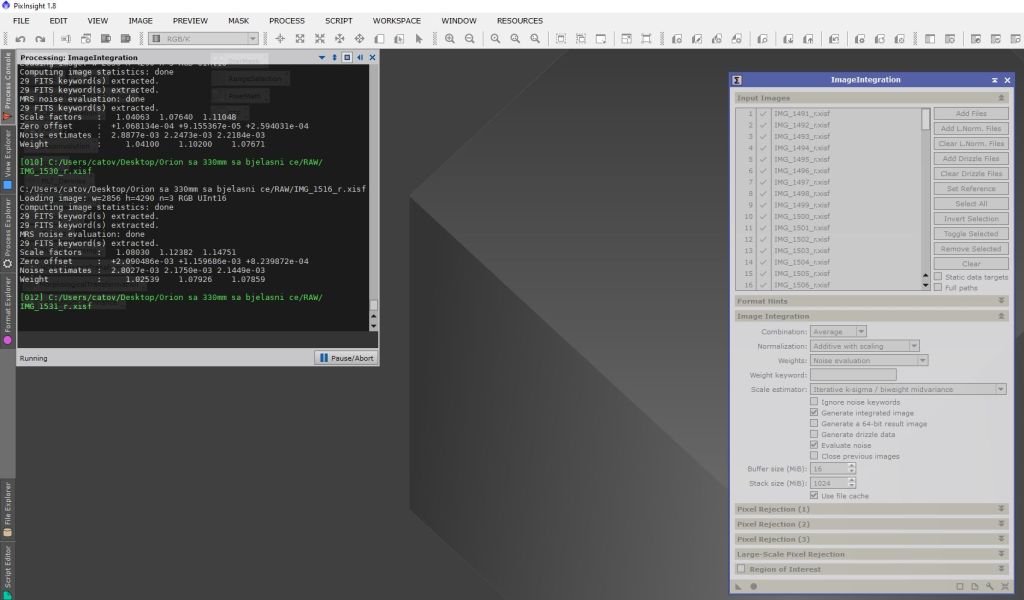Open the Process Console side tab
The height and width of the screenshot is (600, 1024).
[x=8, y=88]
